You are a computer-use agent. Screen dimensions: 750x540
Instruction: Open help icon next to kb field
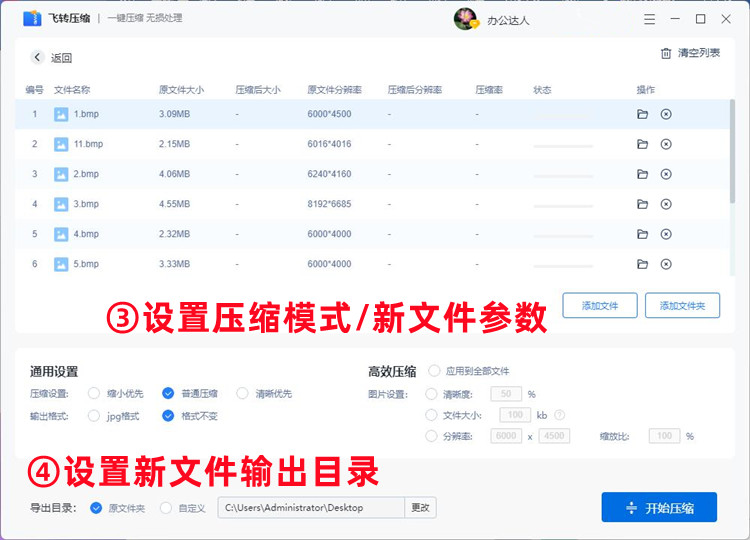[559, 415]
